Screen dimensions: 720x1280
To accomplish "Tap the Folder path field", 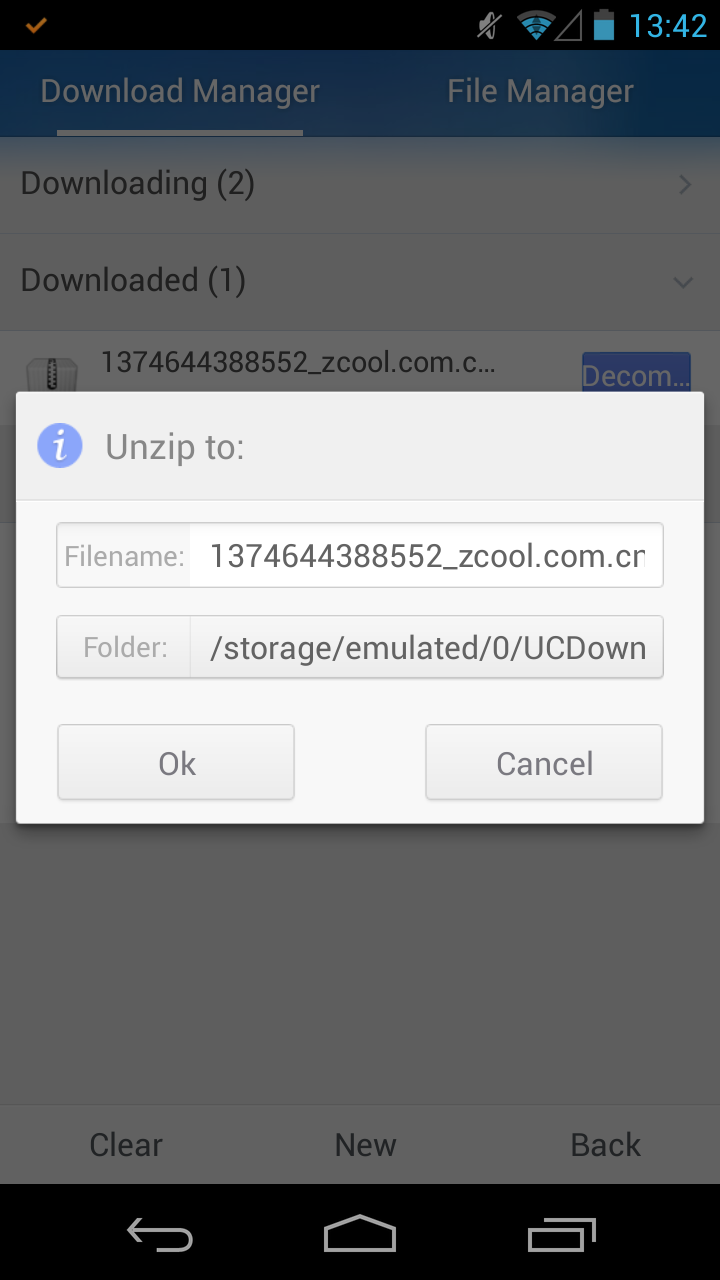I will click(426, 648).
